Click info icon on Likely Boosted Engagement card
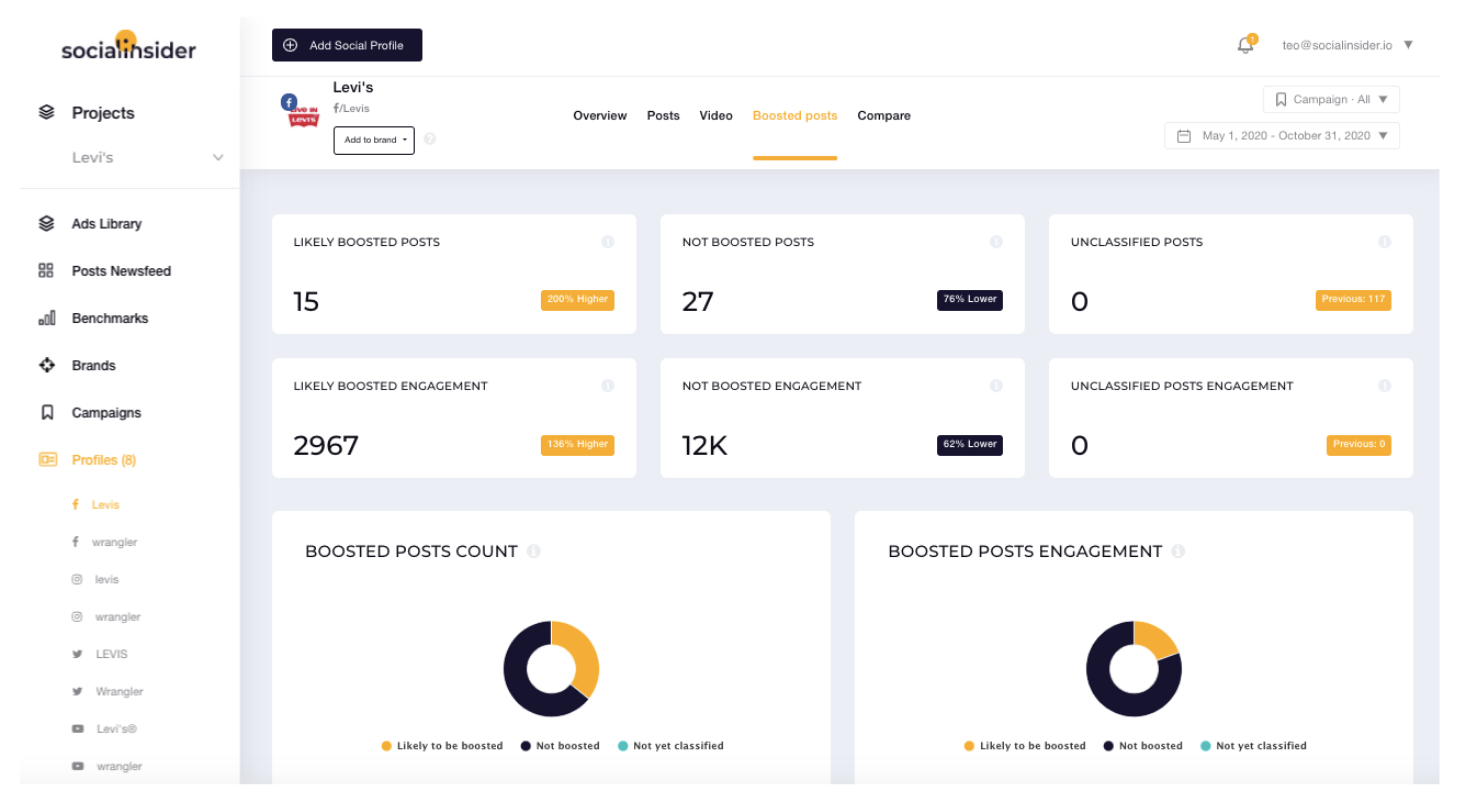The width and height of the screenshot is (1460, 800). [x=607, y=386]
